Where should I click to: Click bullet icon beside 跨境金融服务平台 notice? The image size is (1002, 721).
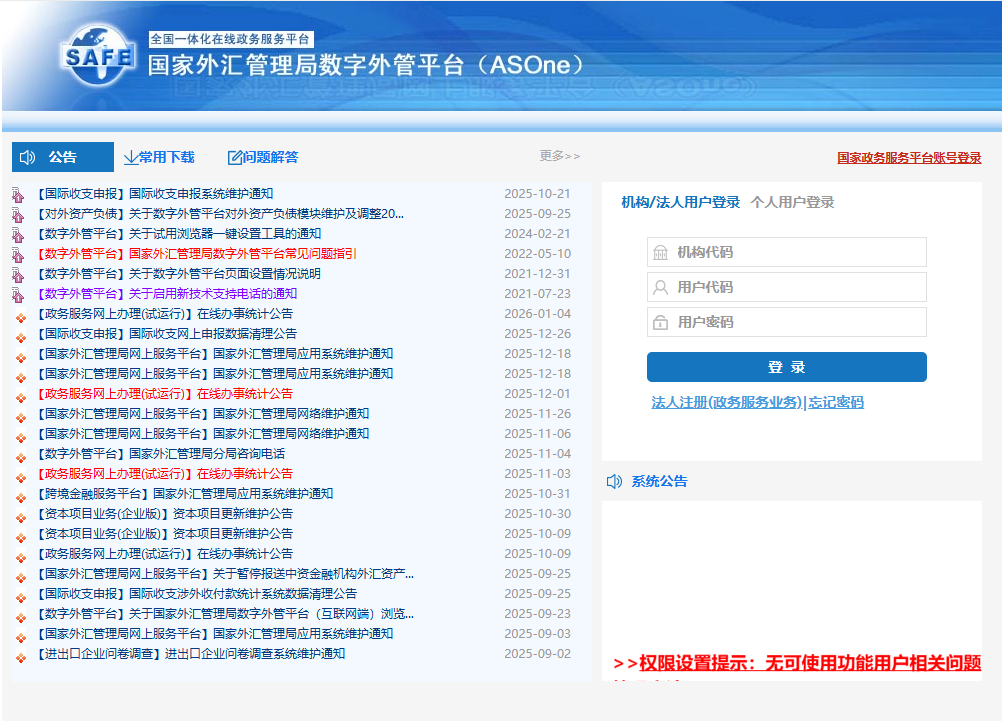(x=21, y=498)
